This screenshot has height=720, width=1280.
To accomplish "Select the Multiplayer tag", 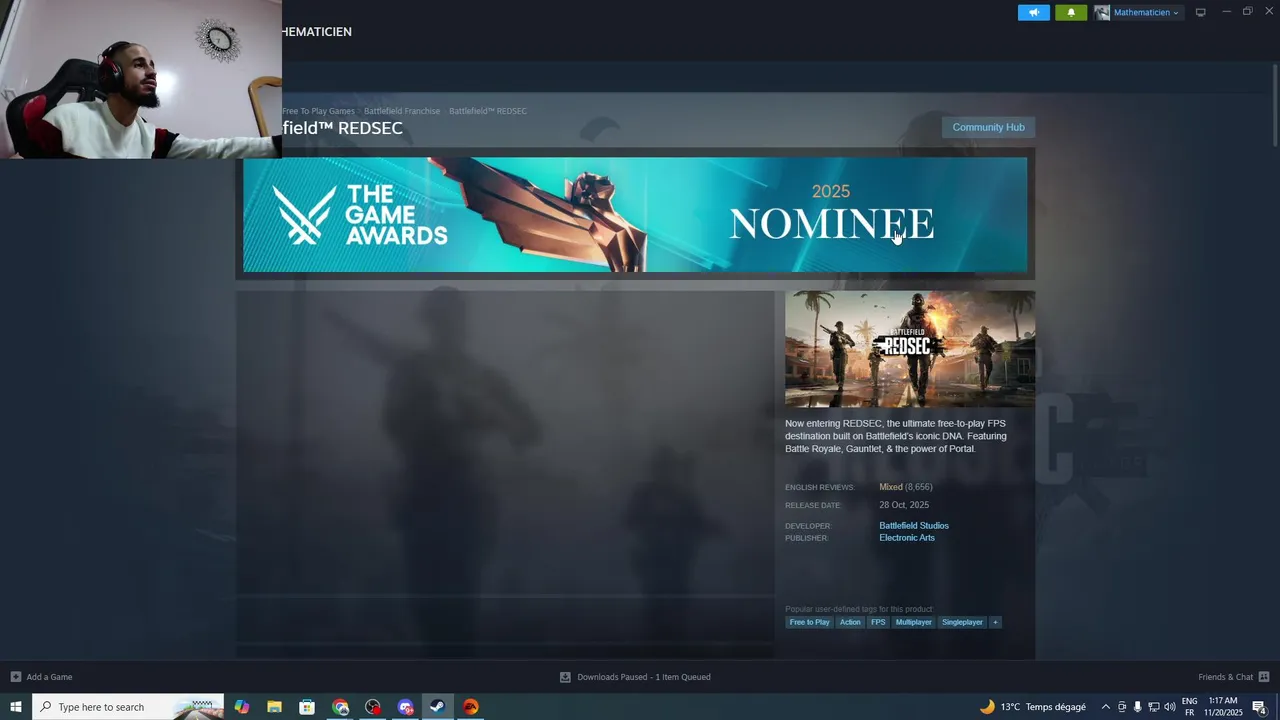I will pos(913,622).
